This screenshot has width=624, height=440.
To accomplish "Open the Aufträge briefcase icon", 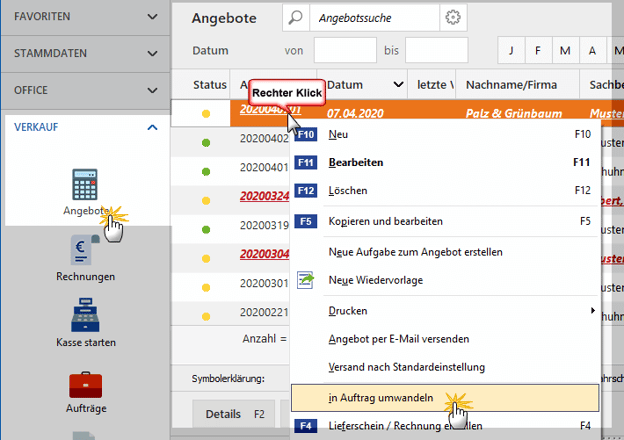I will tap(85, 384).
